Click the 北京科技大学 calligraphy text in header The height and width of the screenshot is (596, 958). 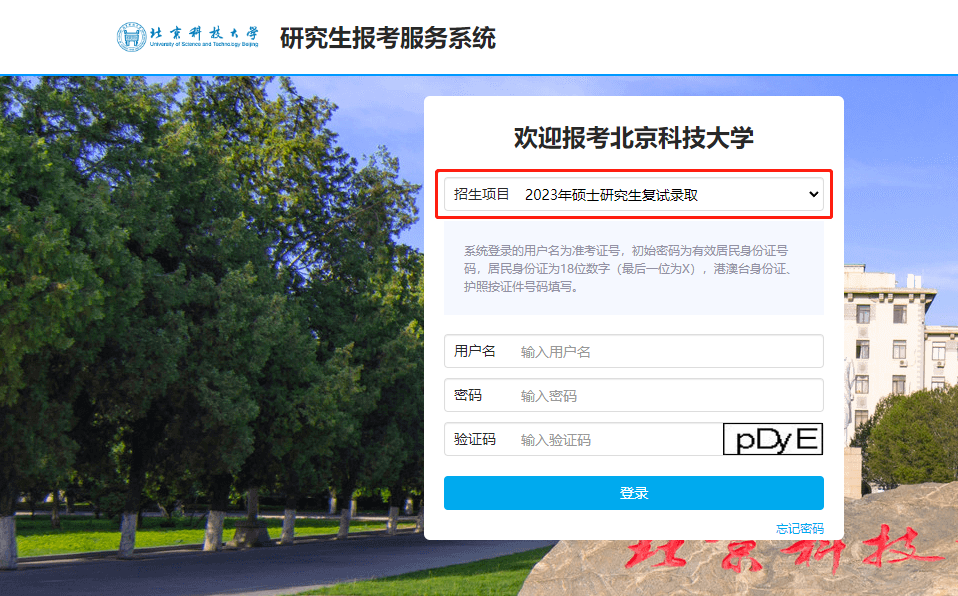point(204,33)
